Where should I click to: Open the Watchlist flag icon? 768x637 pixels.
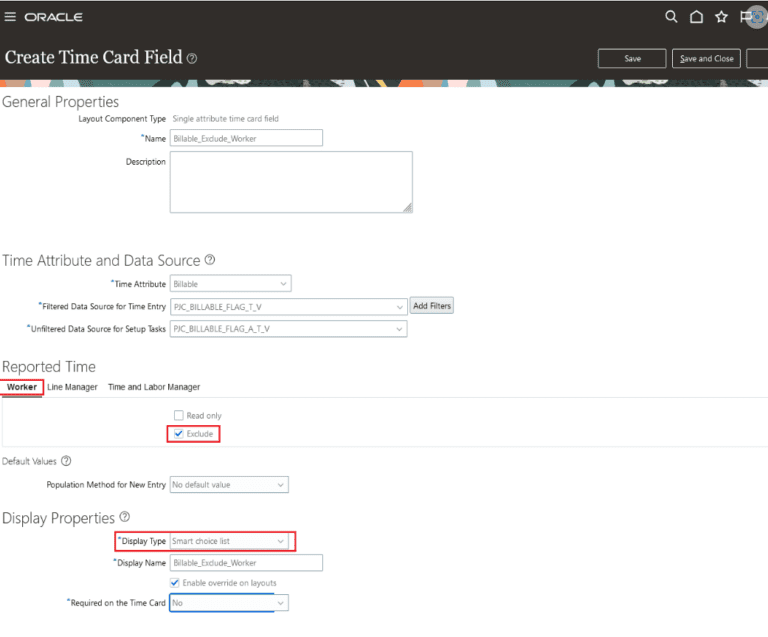(744, 17)
